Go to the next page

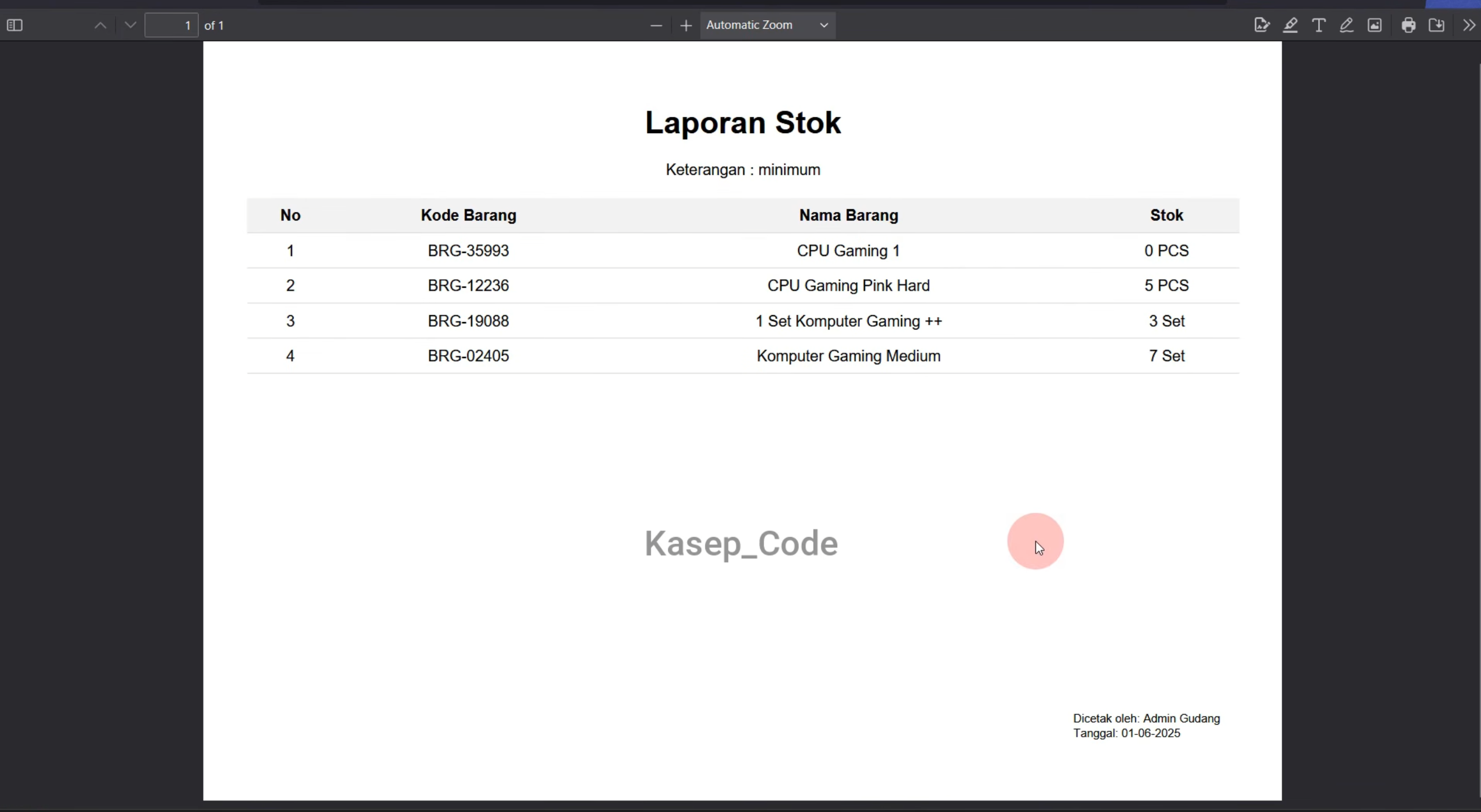pyautogui.click(x=130, y=25)
